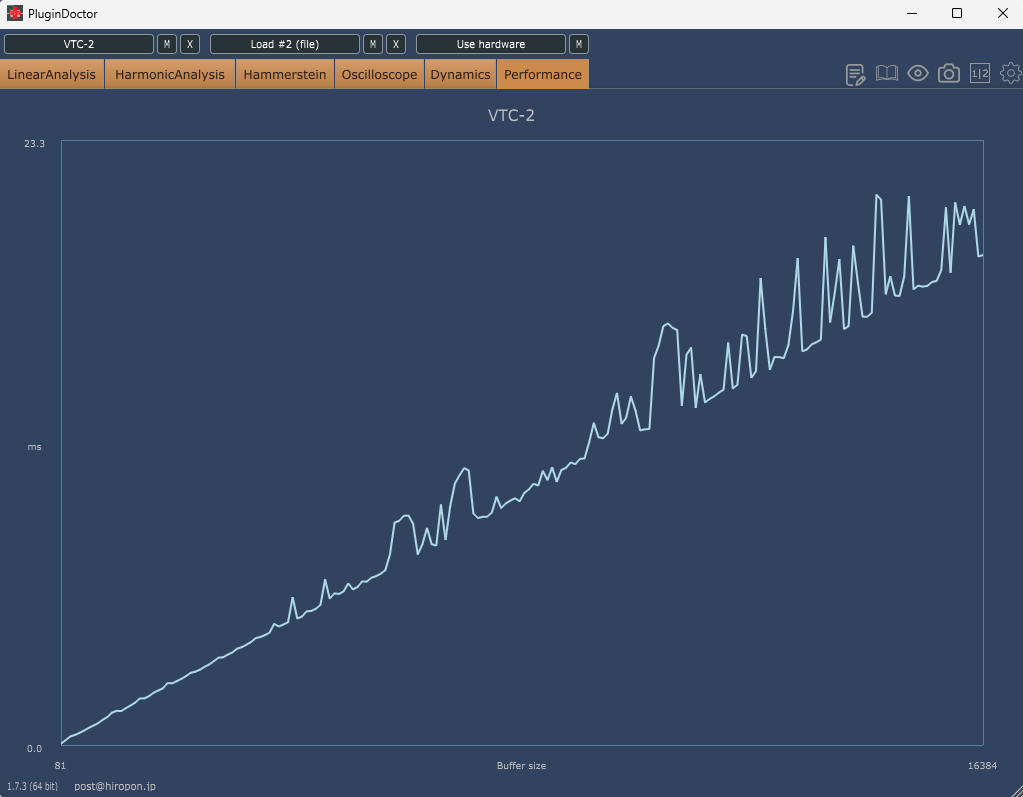Switch to HarmonicAnalysis tab
This screenshot has height=797, width=1023.
[170, 74]
